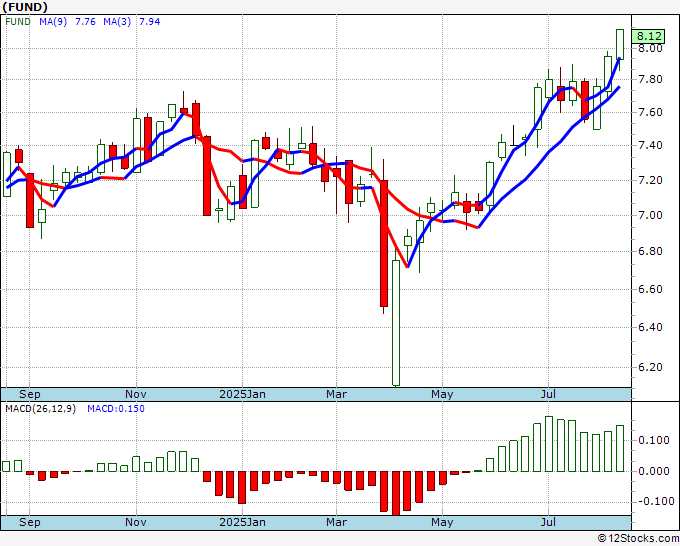The image size is (680, 546).
Task: Click the MA(9) legend label
Action: (53, 22)
